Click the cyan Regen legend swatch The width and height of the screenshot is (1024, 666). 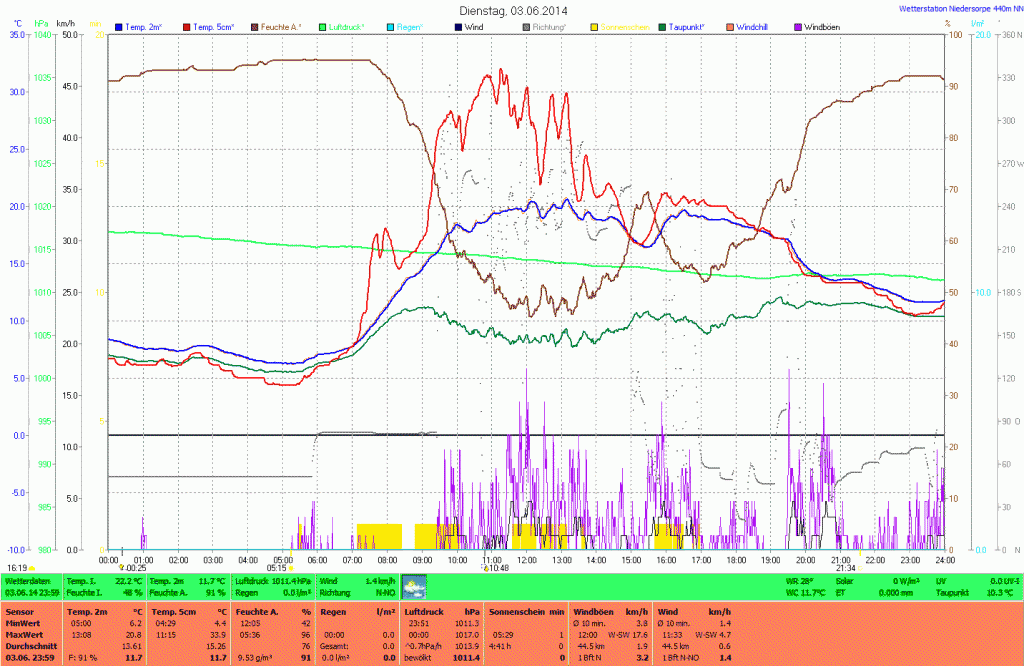click(392, 25)
